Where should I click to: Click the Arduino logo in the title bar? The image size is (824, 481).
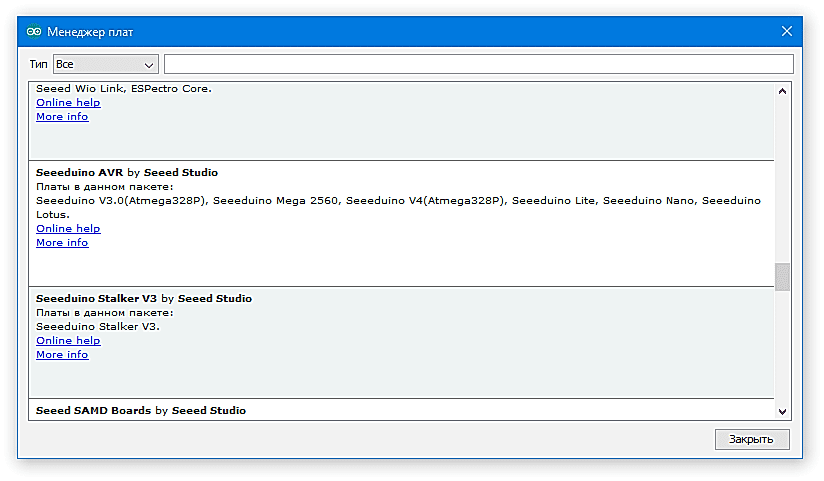click(33, 31)
